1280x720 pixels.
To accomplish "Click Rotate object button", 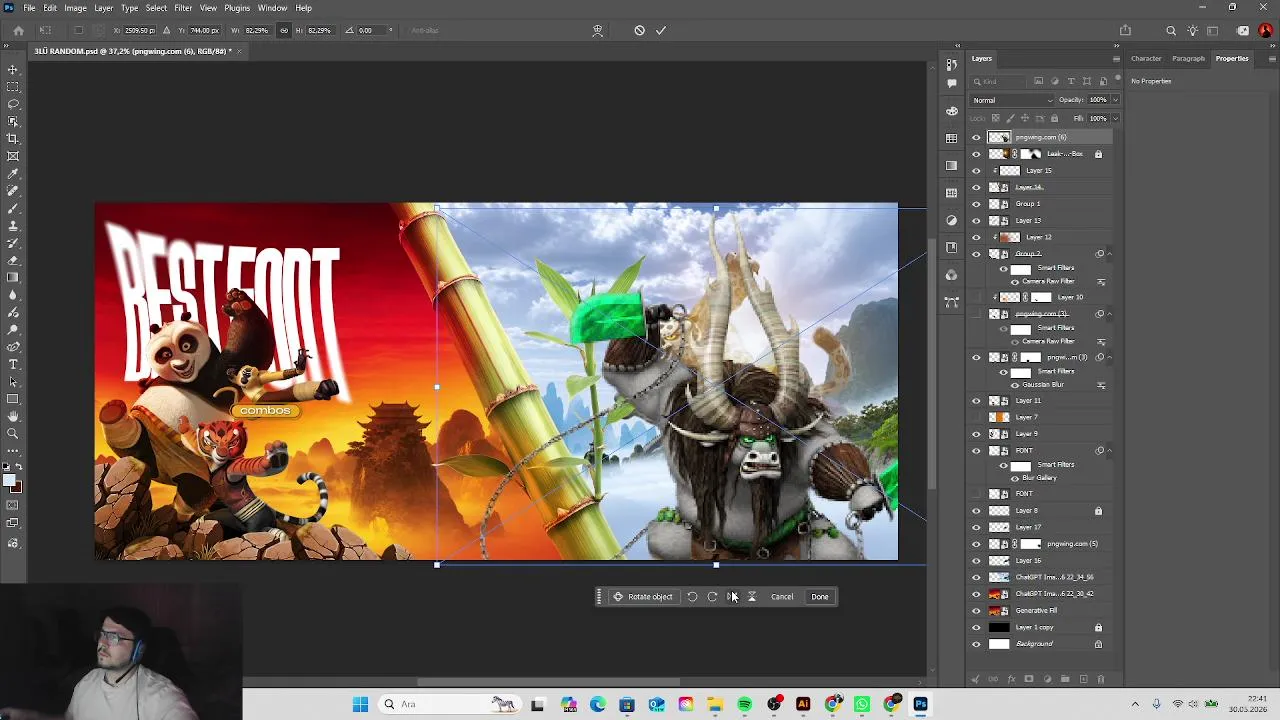I will click(643, 597).
